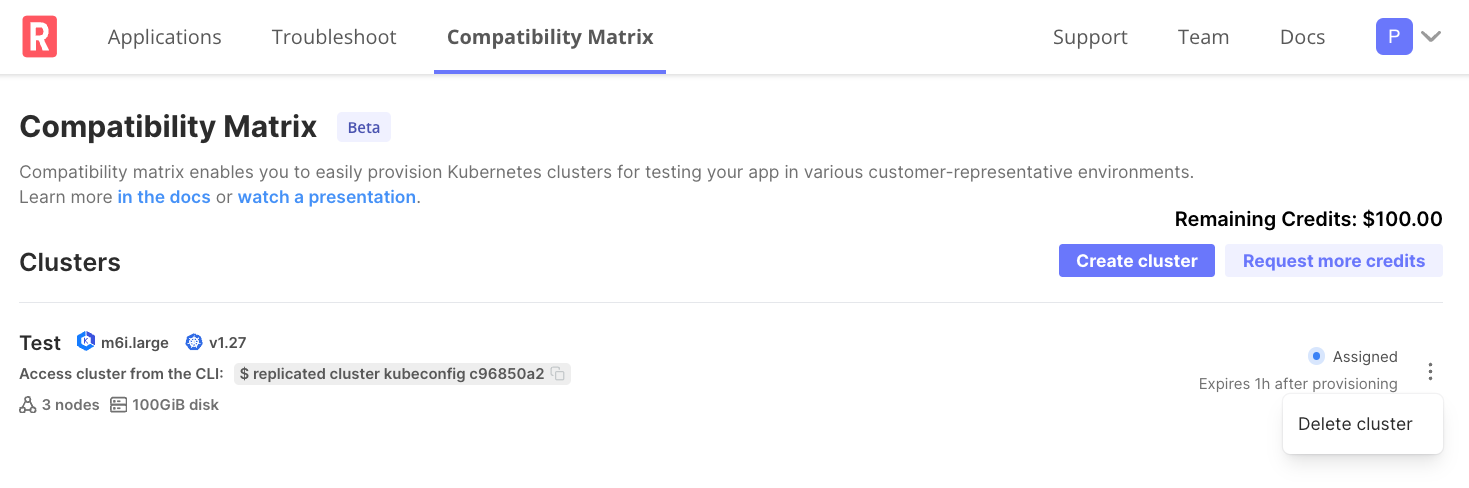Click the EKS icon beside m6i.large

pos(86,342)
